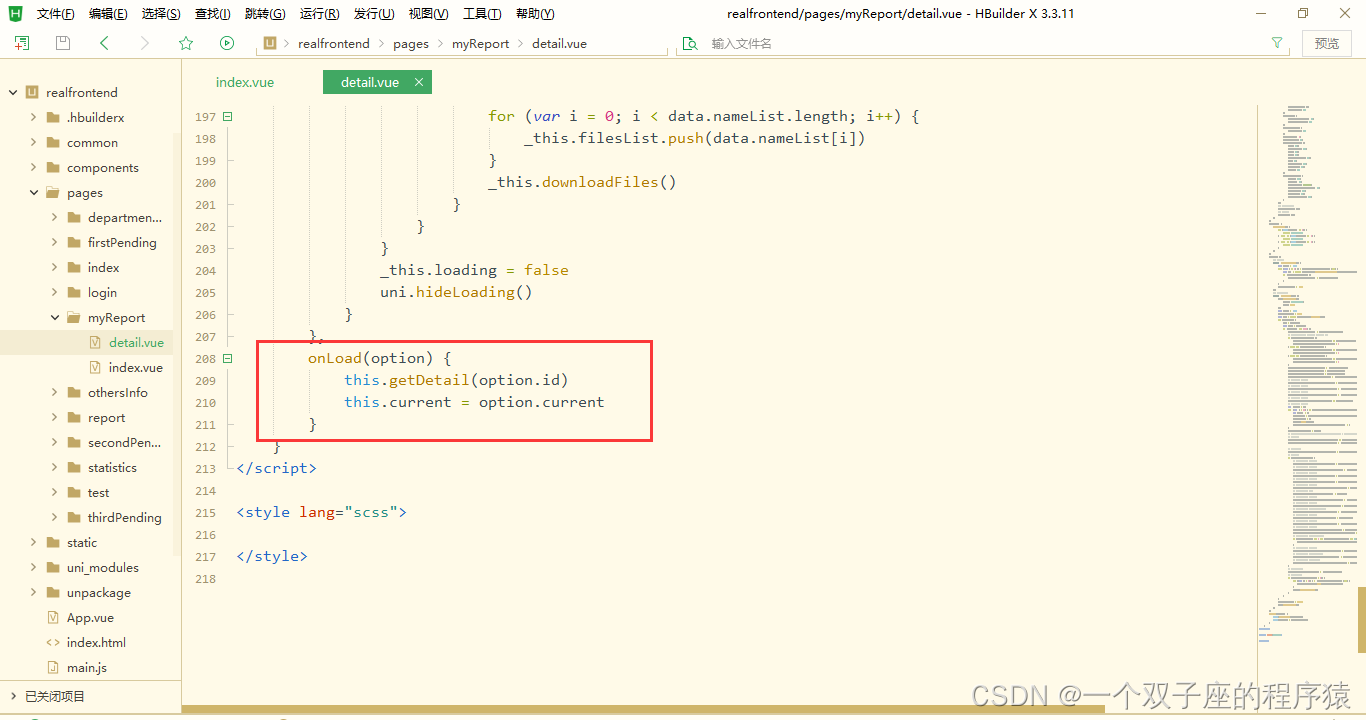Click the file search icon
Image resolution: width=1366 pixels, height=720 pixels.
690,43
